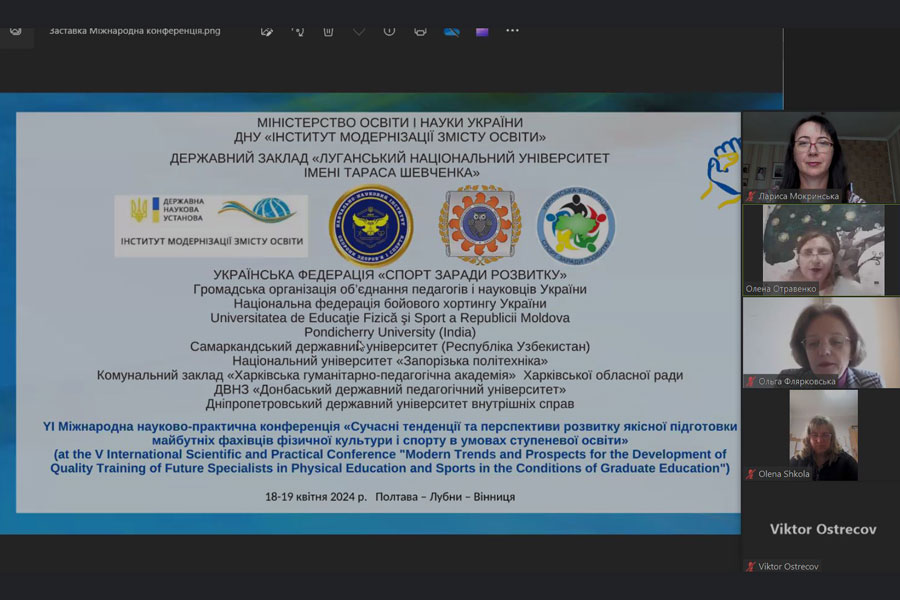Screen dimensions: 900x600
Task: Click the blue OneDrive cloud icon
Action: 452,32
